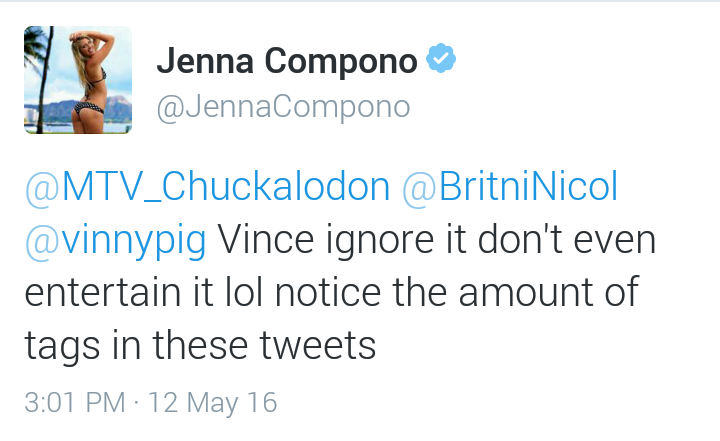Open the Jenna Compono display name
The width and height of the screenshot is (720, 441).
click(287, 61)
